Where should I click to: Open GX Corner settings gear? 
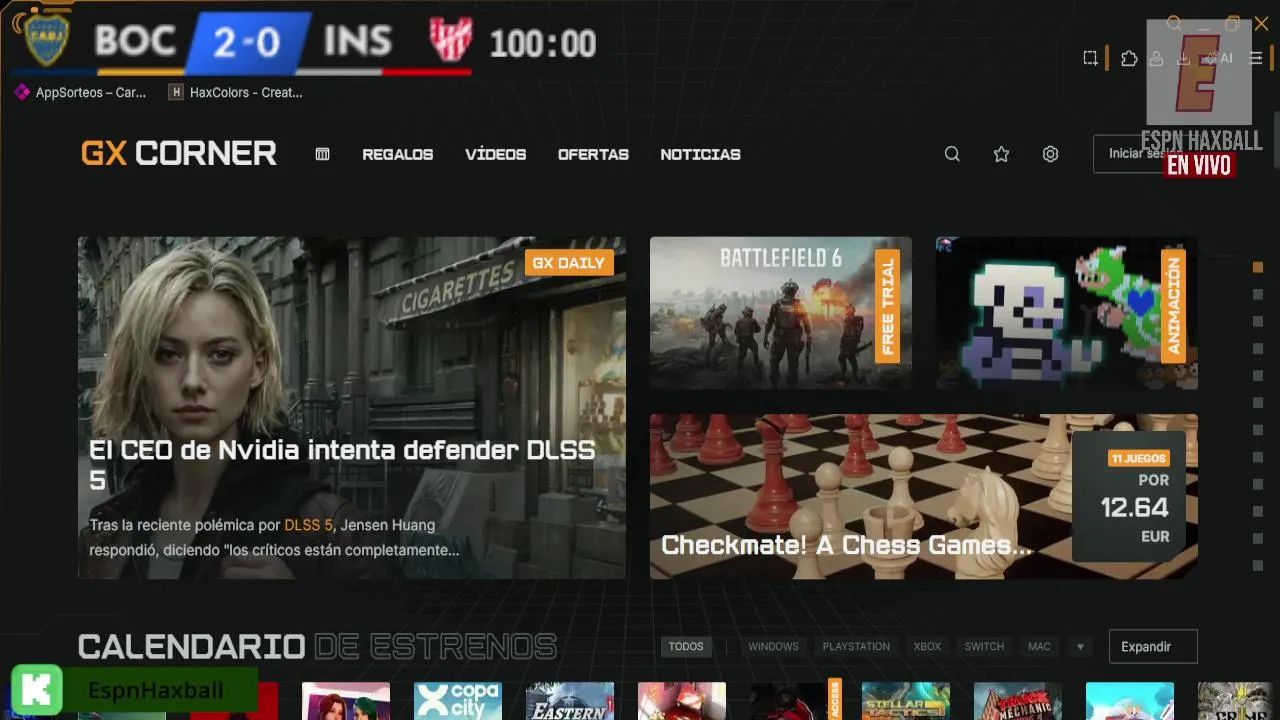[1050, 154]
